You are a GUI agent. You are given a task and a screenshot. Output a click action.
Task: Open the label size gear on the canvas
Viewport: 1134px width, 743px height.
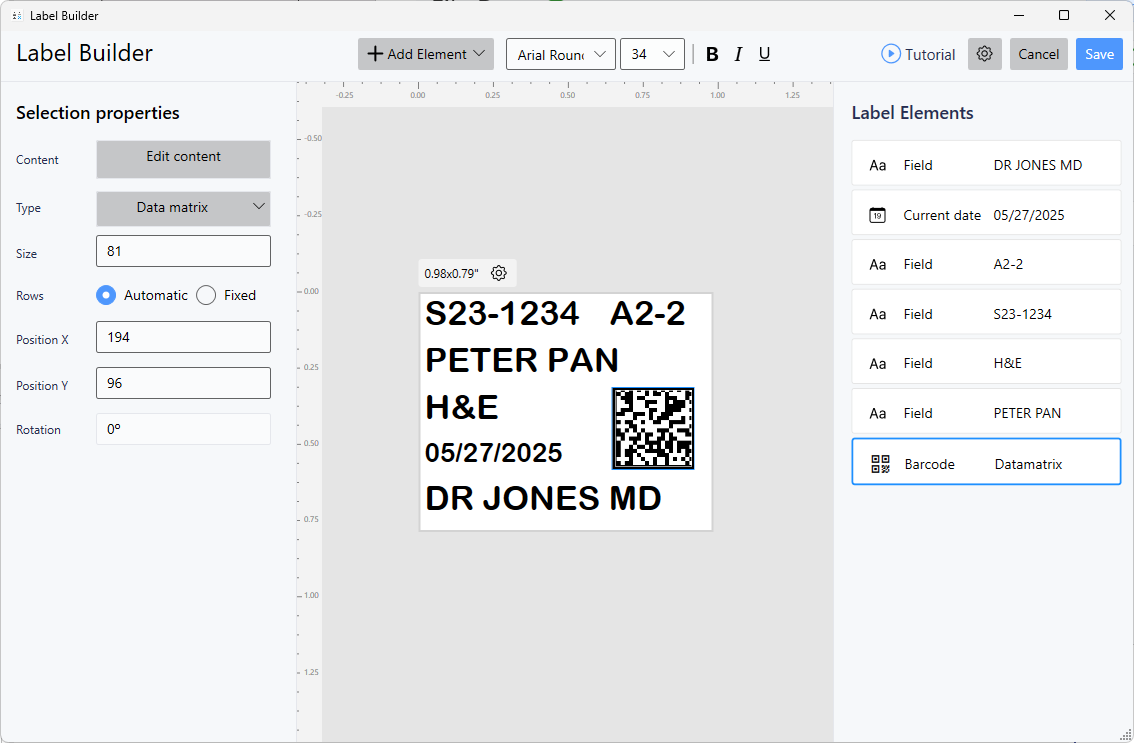click(497, 272)
